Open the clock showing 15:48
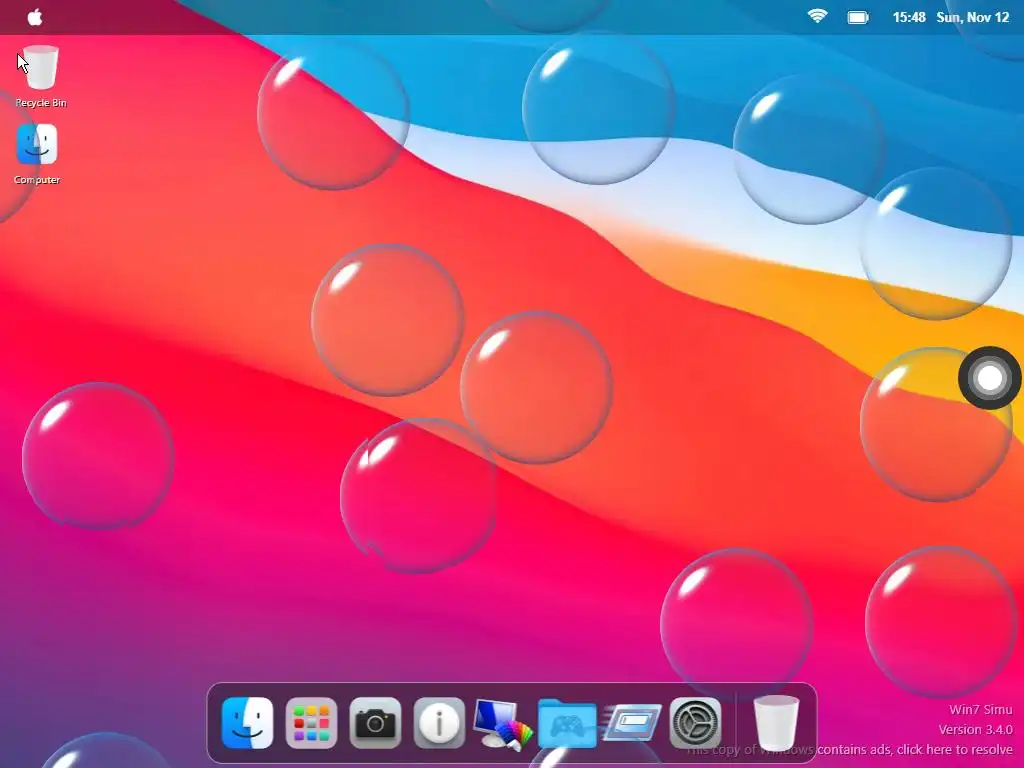This screenshot has width=1024, height=768. click(x=909, y=18)
